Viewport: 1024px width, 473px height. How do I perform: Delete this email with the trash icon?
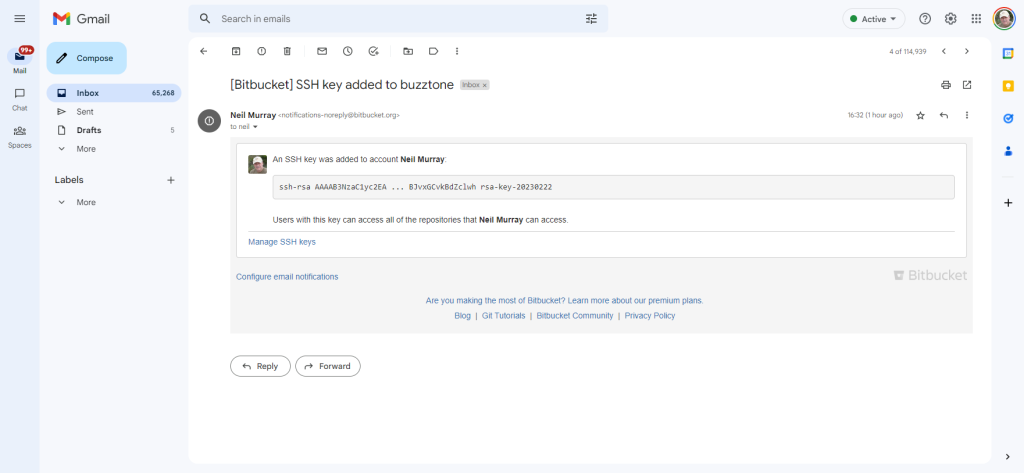point(287,51)
